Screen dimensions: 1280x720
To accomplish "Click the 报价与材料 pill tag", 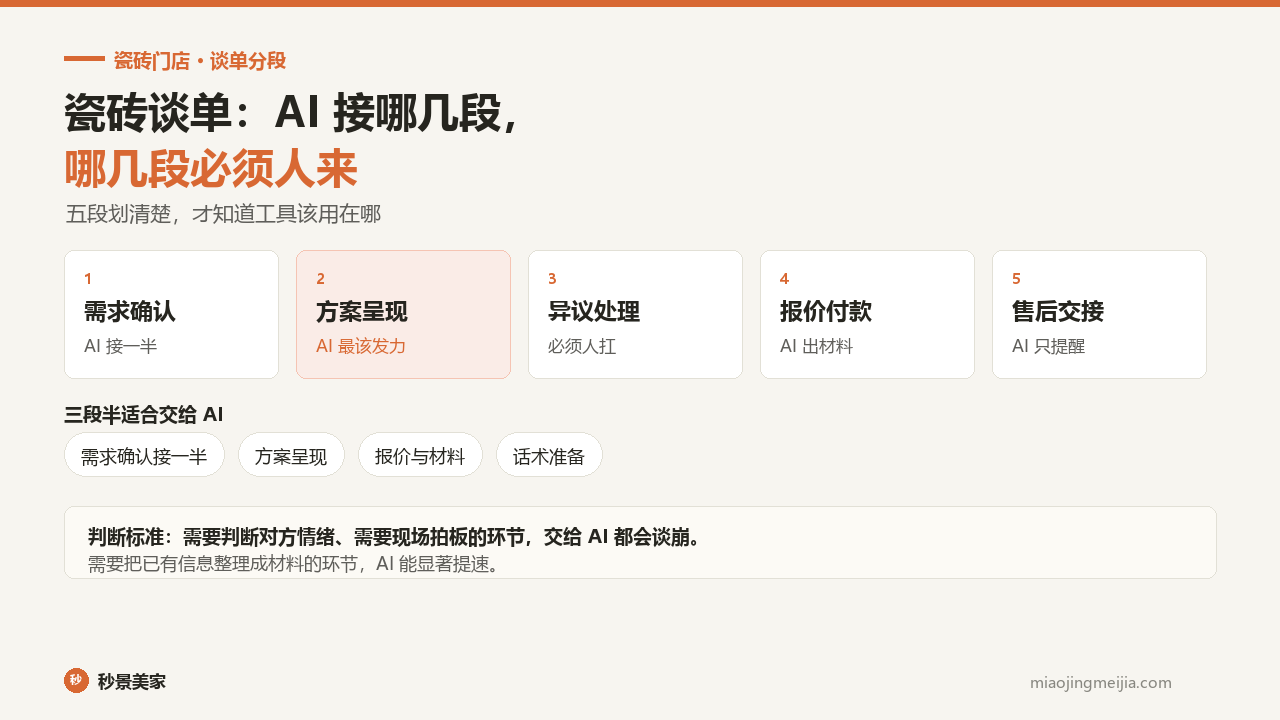I will [420, 455].
